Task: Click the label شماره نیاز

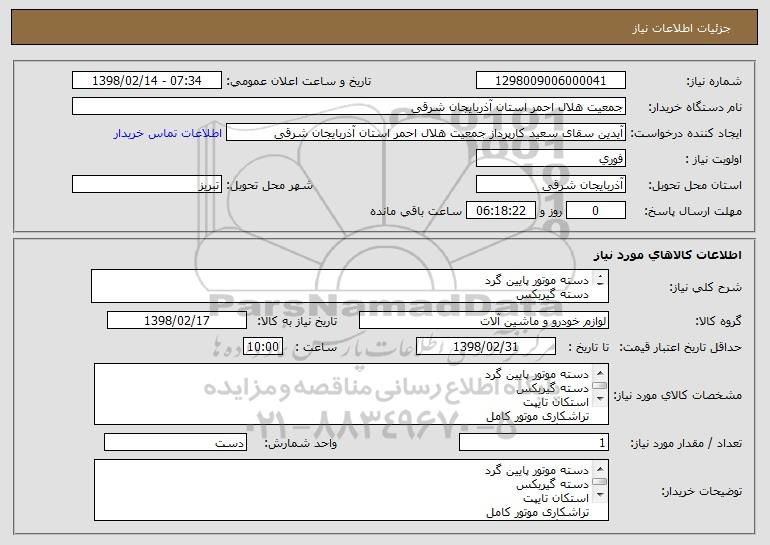Action: 714,82
